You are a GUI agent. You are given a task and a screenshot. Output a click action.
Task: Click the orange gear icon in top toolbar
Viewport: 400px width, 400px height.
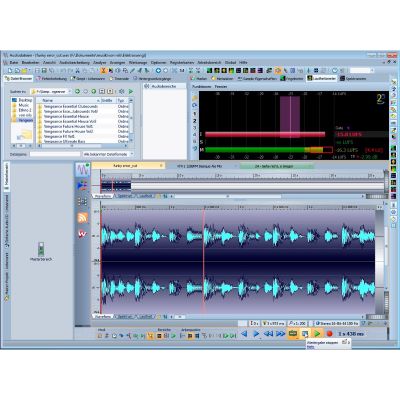[x=277, y=71]
